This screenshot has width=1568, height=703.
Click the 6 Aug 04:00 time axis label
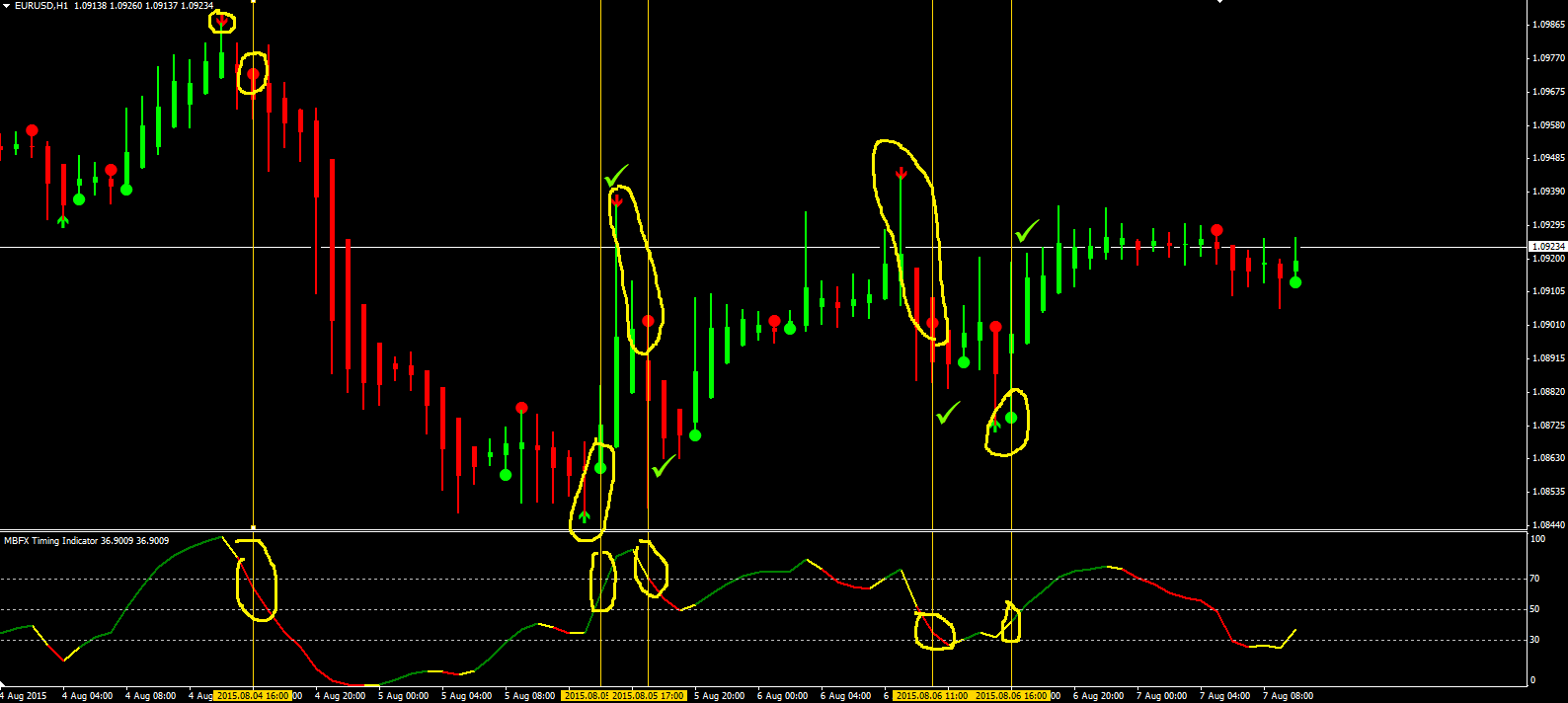[845, 696]
